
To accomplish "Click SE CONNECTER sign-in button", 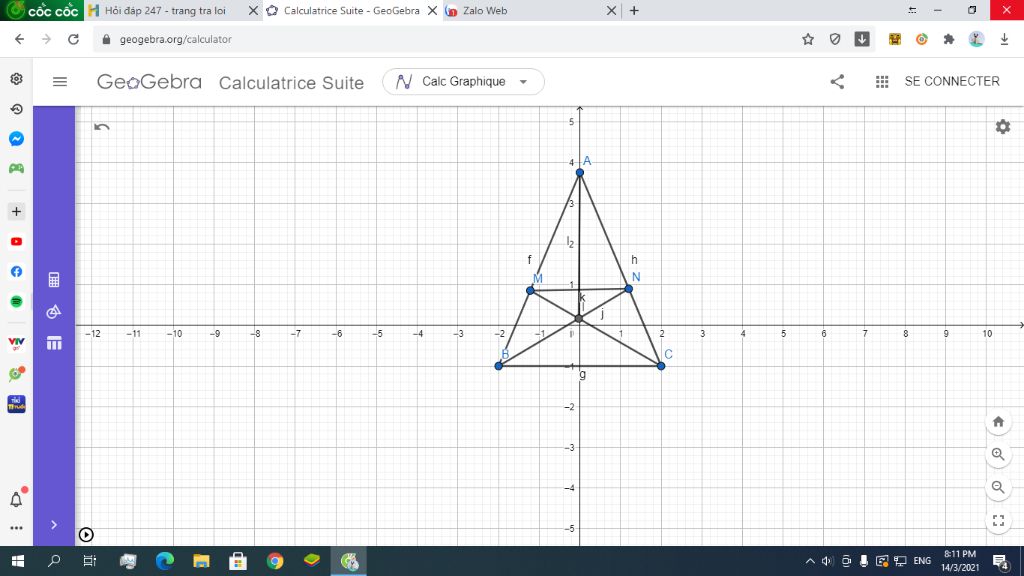I will pyautogui.click(x=952, y=82).
